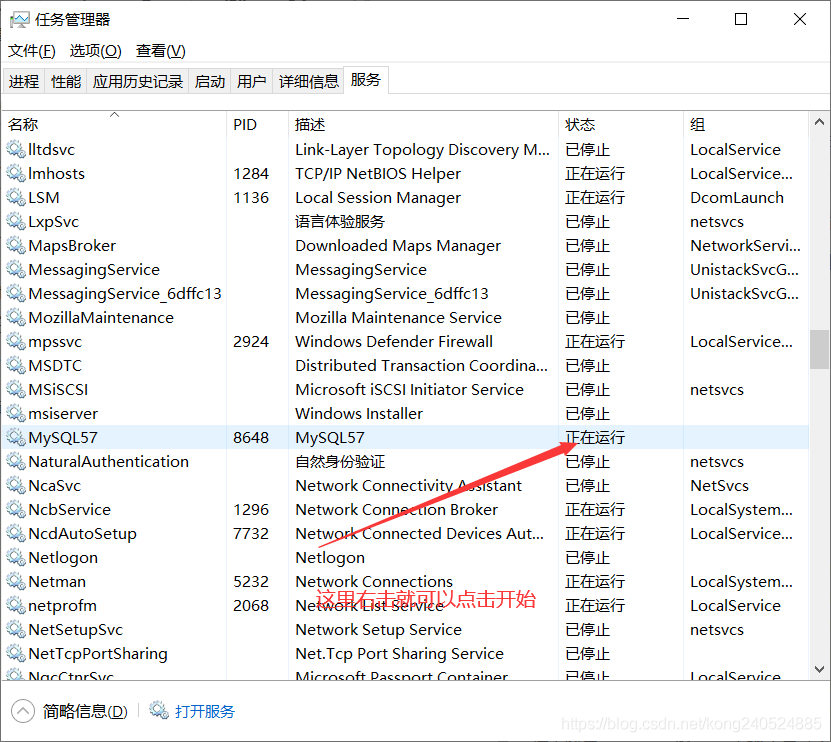This screenshot has width=831, height=742.
Task: Select the MessagingService name cell
Action: pos(94,270)
